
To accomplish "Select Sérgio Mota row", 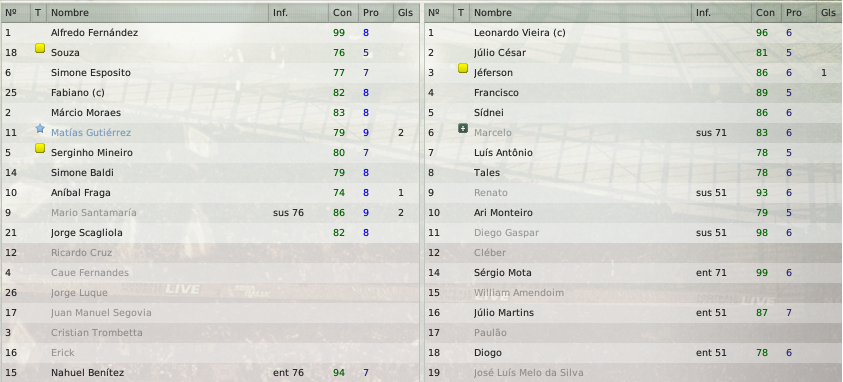I will click(x=633, y=273).
